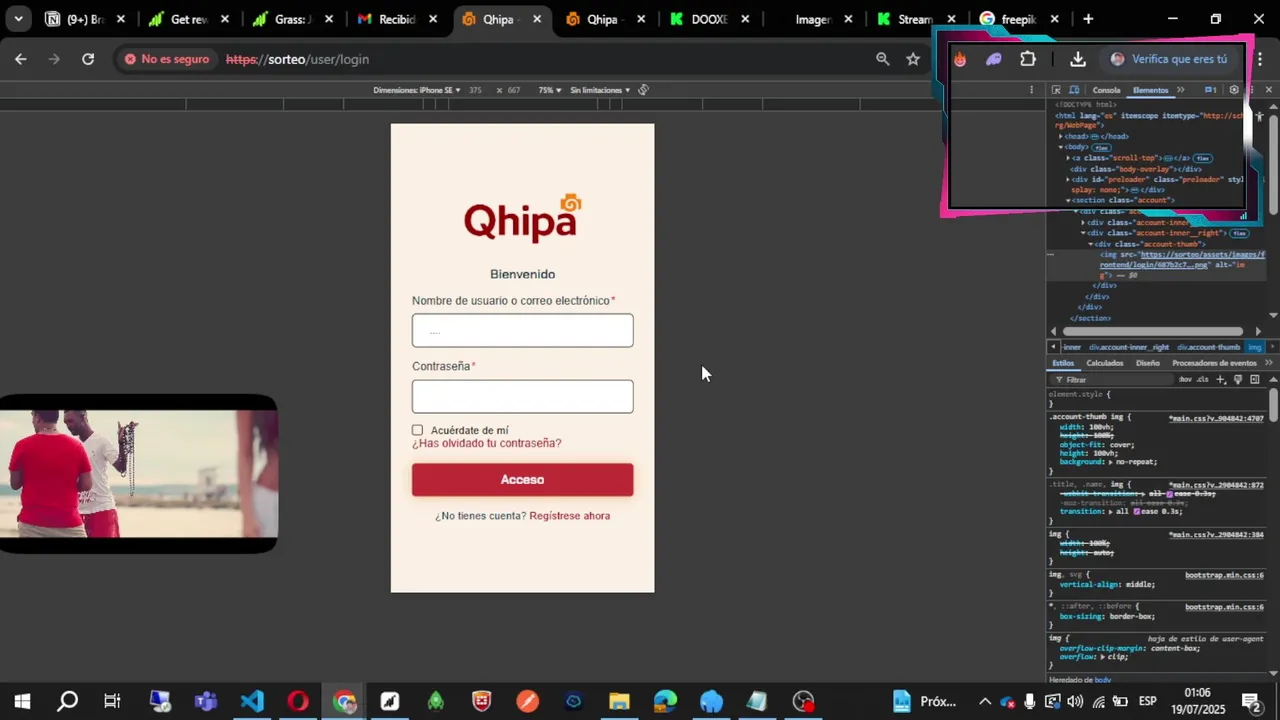This screenshot has height=720, width=1280.
Task: Toggle the computed styles sidebar icon
Action: coord(1255,380)
